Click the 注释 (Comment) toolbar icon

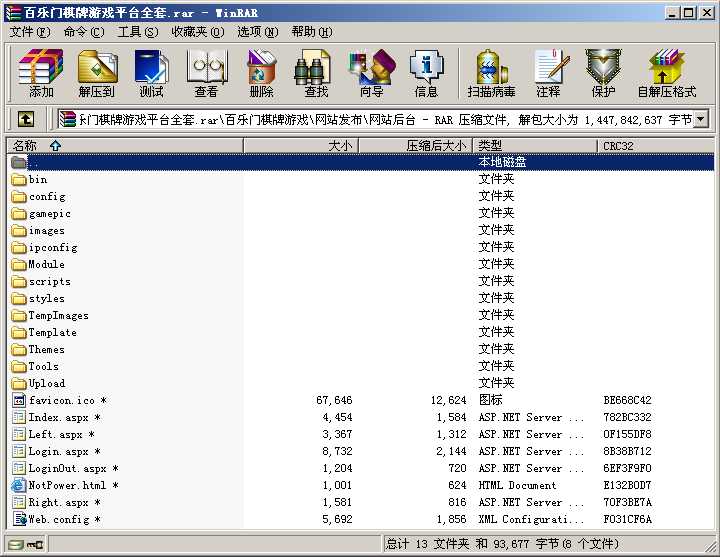point(549,73)
